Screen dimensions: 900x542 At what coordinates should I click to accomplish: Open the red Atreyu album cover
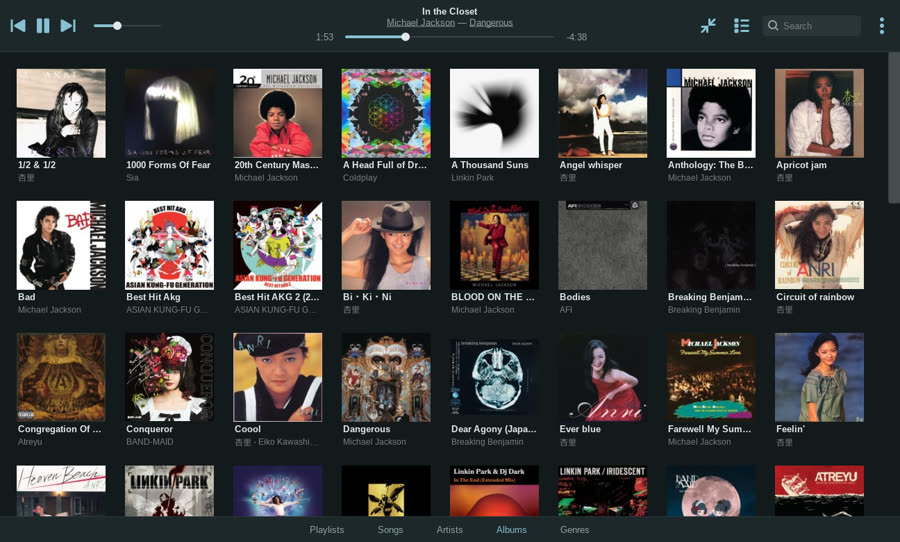(819, 490)
